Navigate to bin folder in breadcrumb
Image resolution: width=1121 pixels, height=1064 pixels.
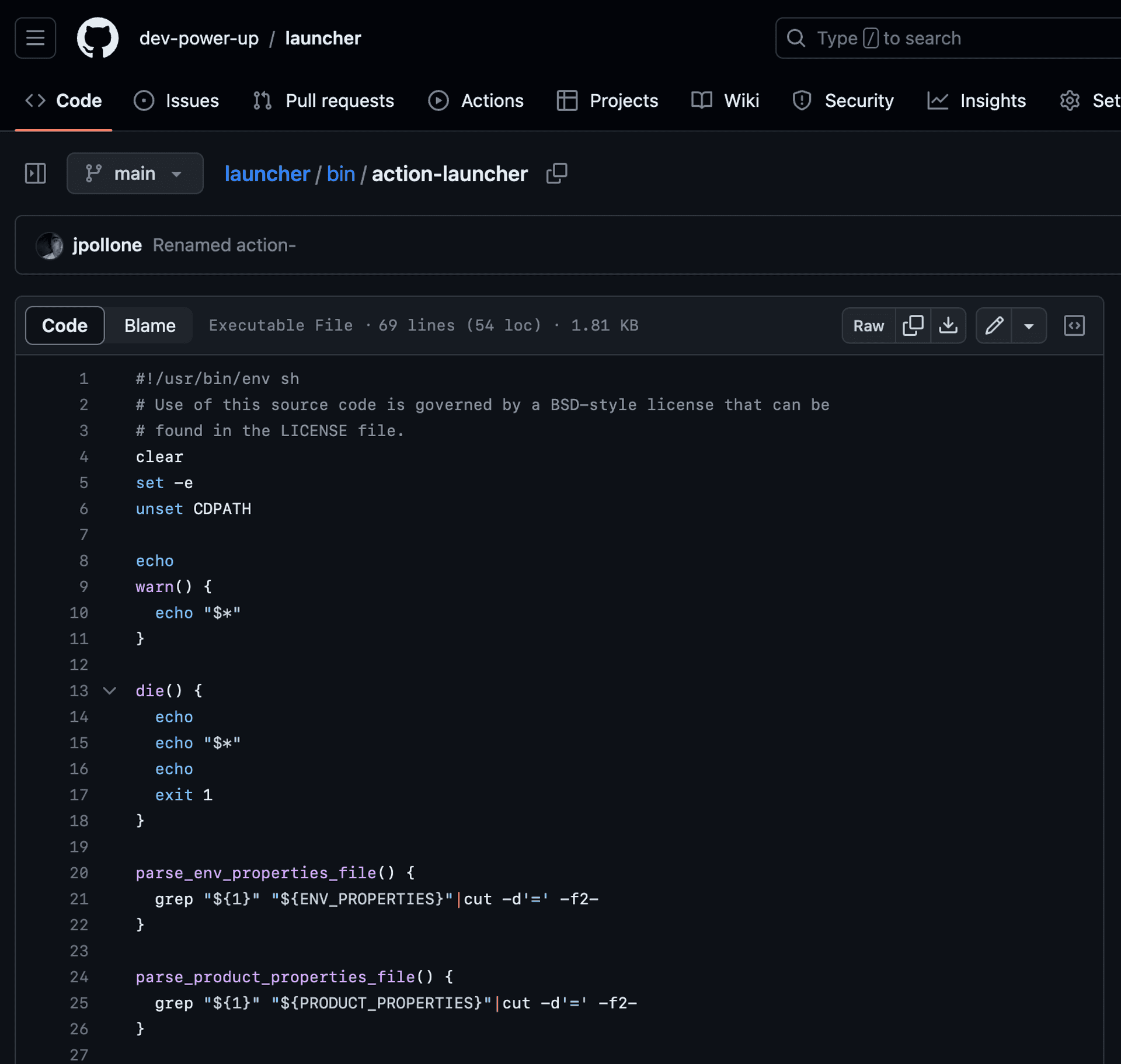pyautogui.click(x=341, y=173)
